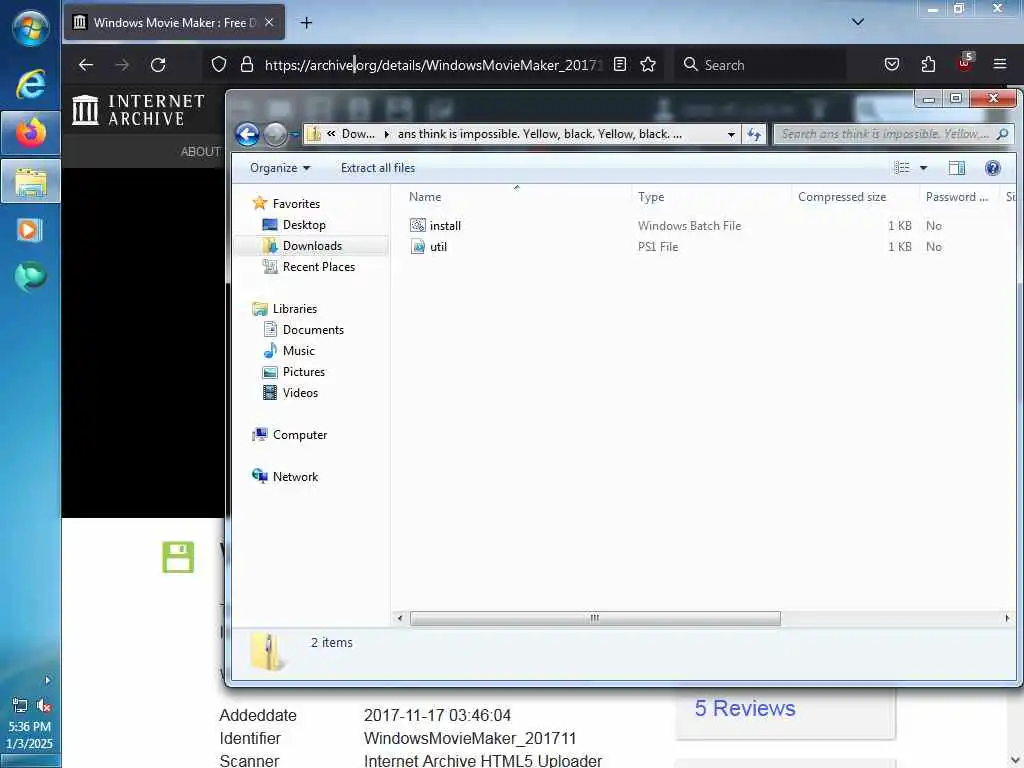Sort by Name column

424,197
